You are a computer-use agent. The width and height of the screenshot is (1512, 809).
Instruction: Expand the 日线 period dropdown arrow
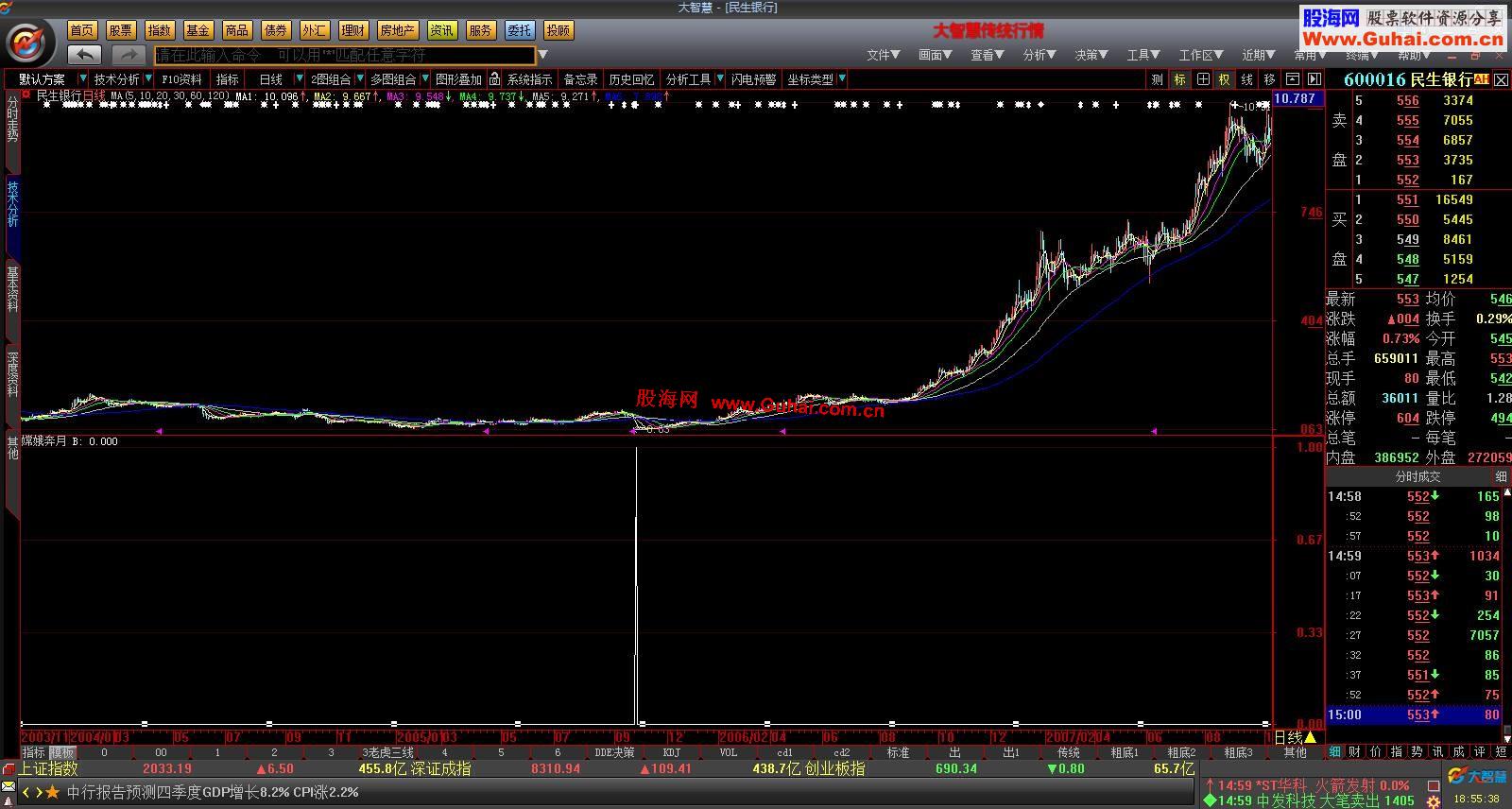coord(300,79)
